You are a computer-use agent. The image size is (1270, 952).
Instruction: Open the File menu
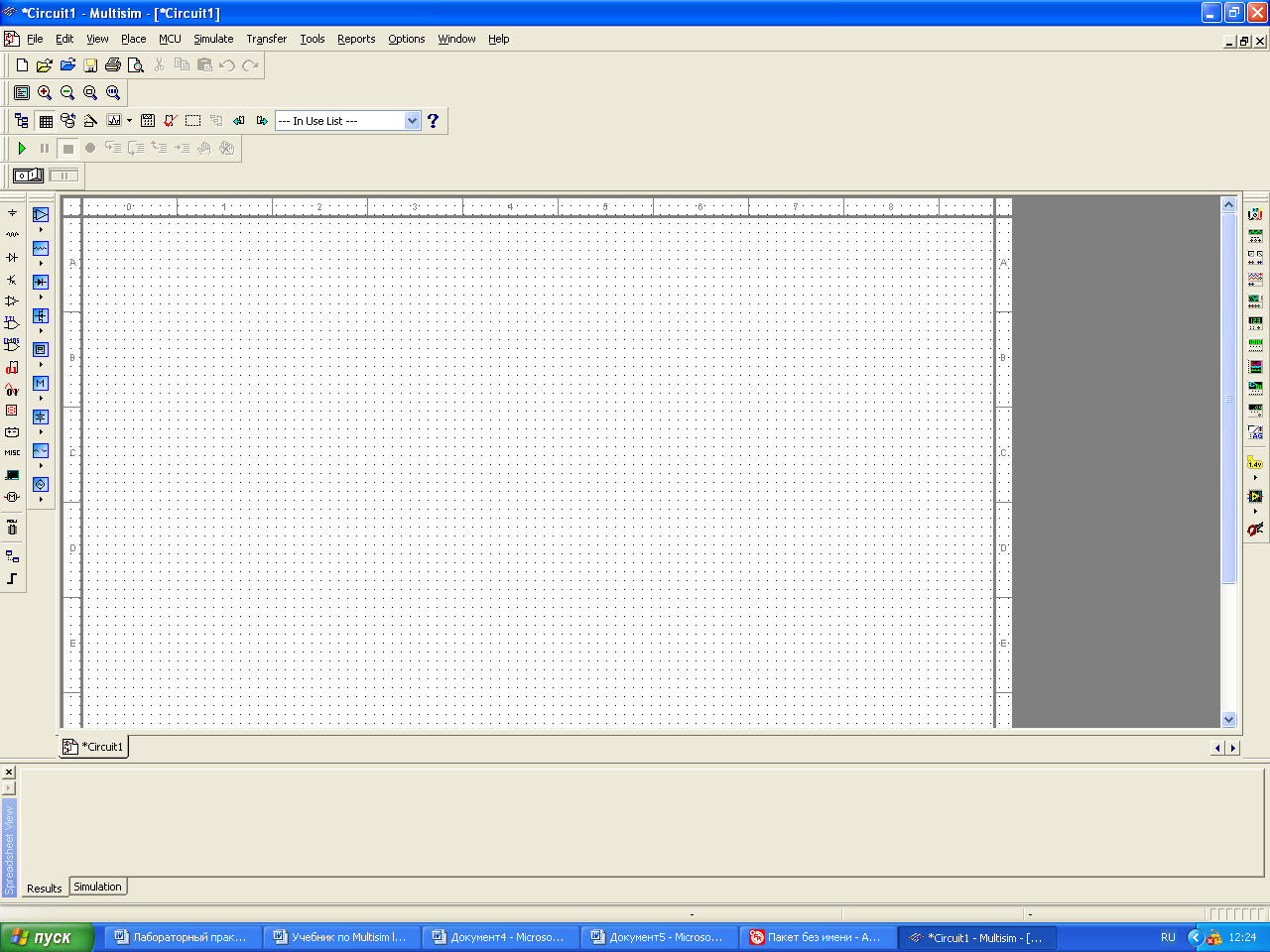coord(35,39)
